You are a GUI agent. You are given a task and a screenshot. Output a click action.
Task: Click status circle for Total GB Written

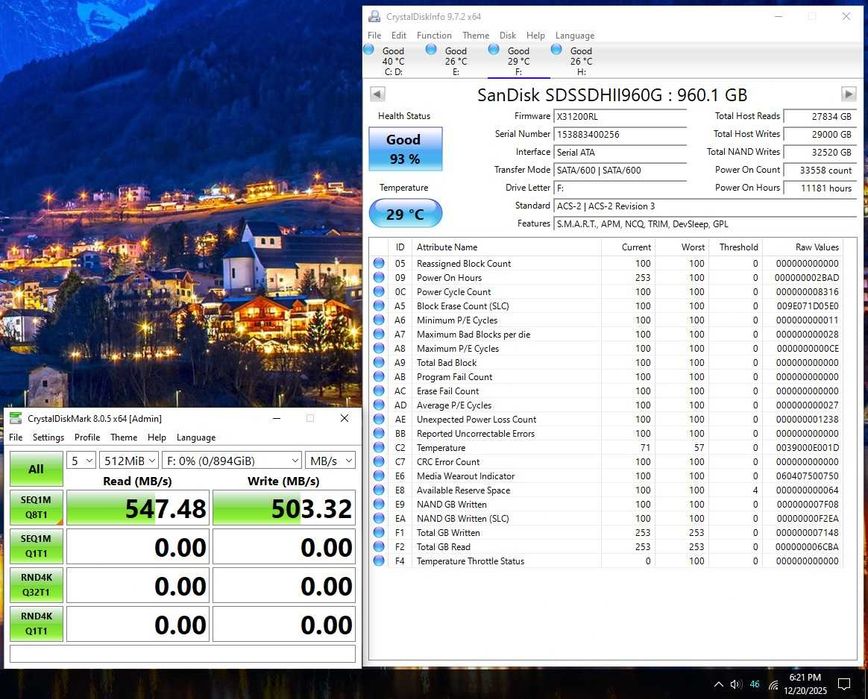tap(379, 532)
